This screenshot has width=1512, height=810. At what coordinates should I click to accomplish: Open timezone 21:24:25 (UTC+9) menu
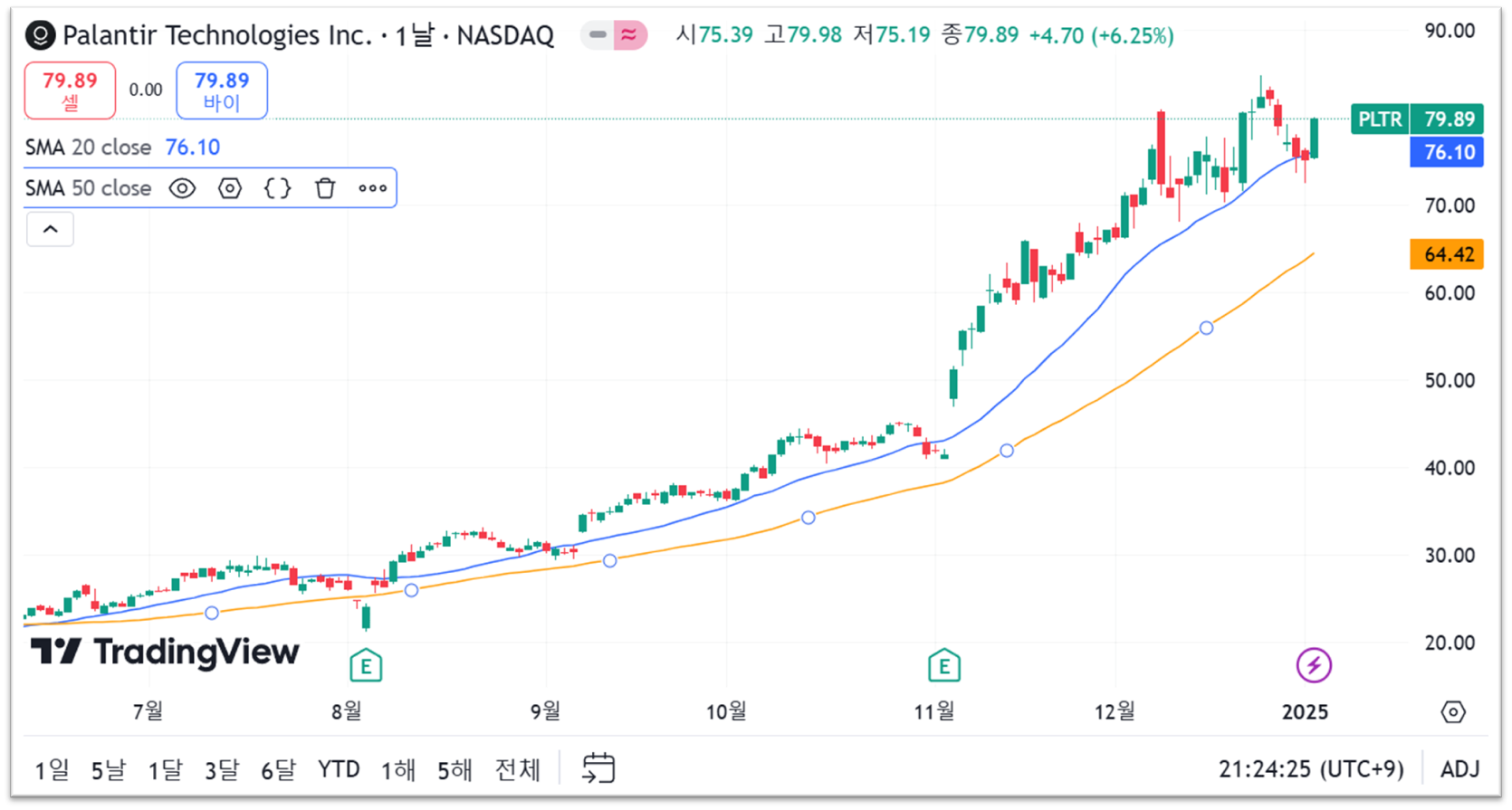[1311, 770]
